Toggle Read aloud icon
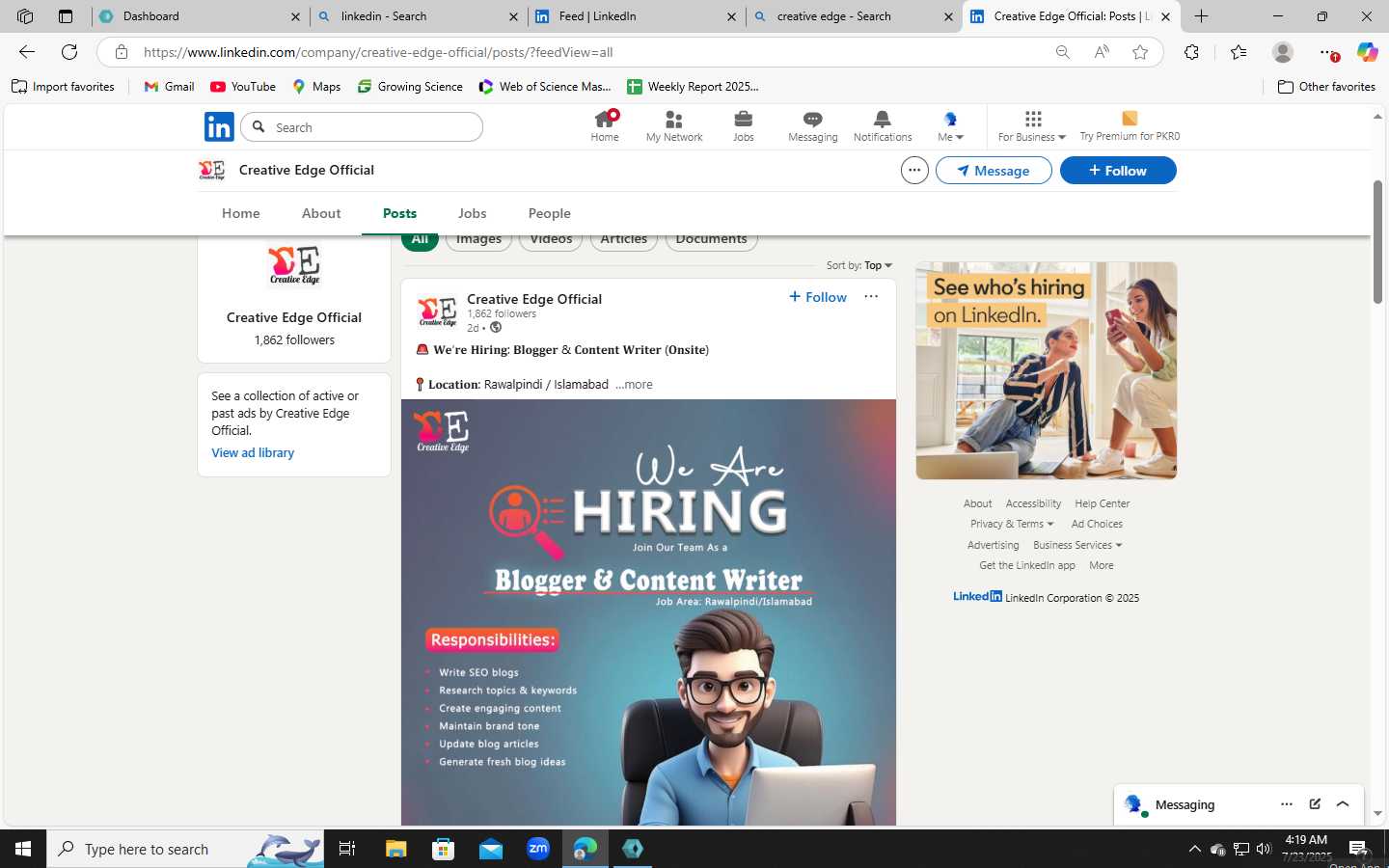 click(1102, 52)
